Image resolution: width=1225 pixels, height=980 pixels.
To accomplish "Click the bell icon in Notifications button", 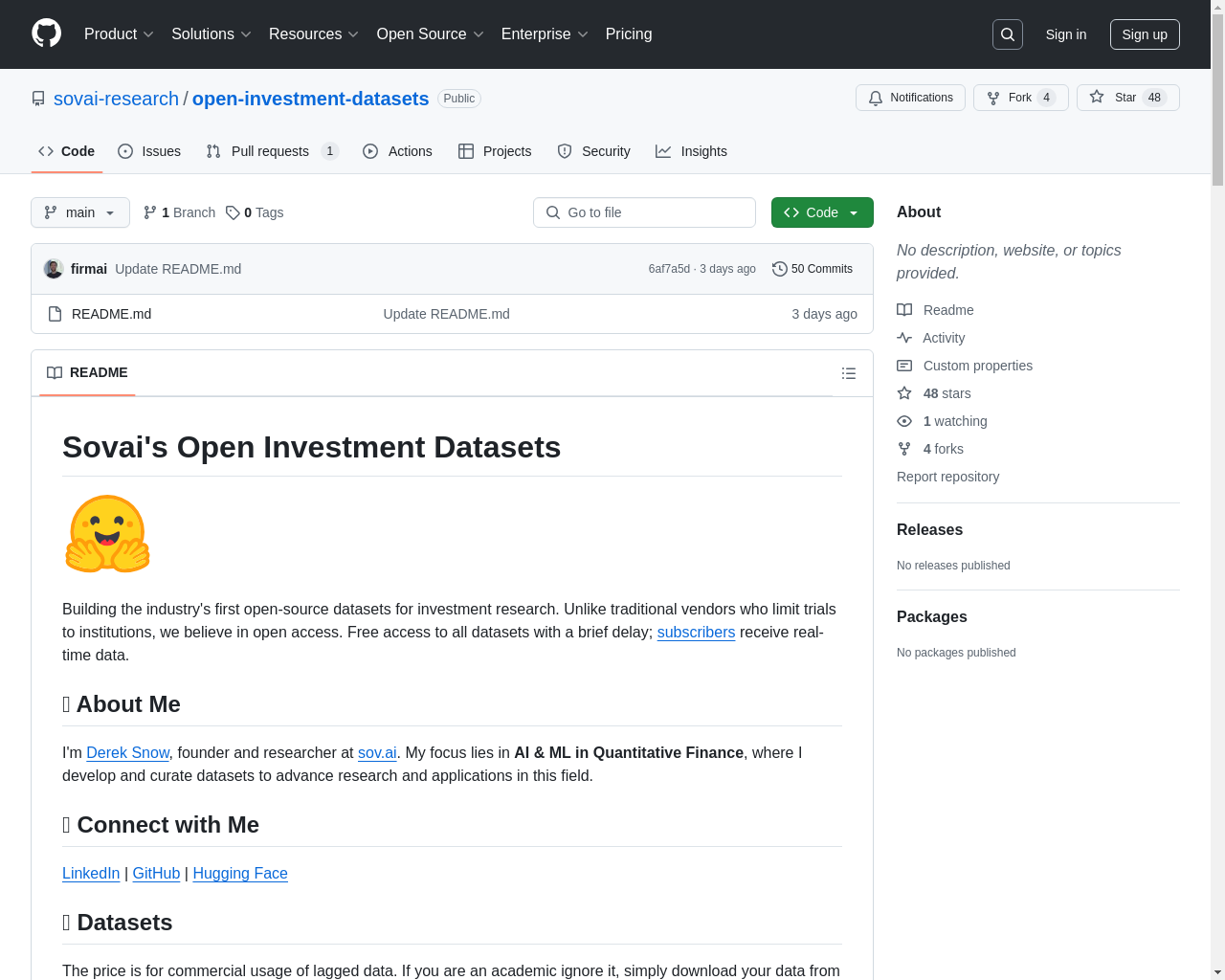I will (876, 98).
